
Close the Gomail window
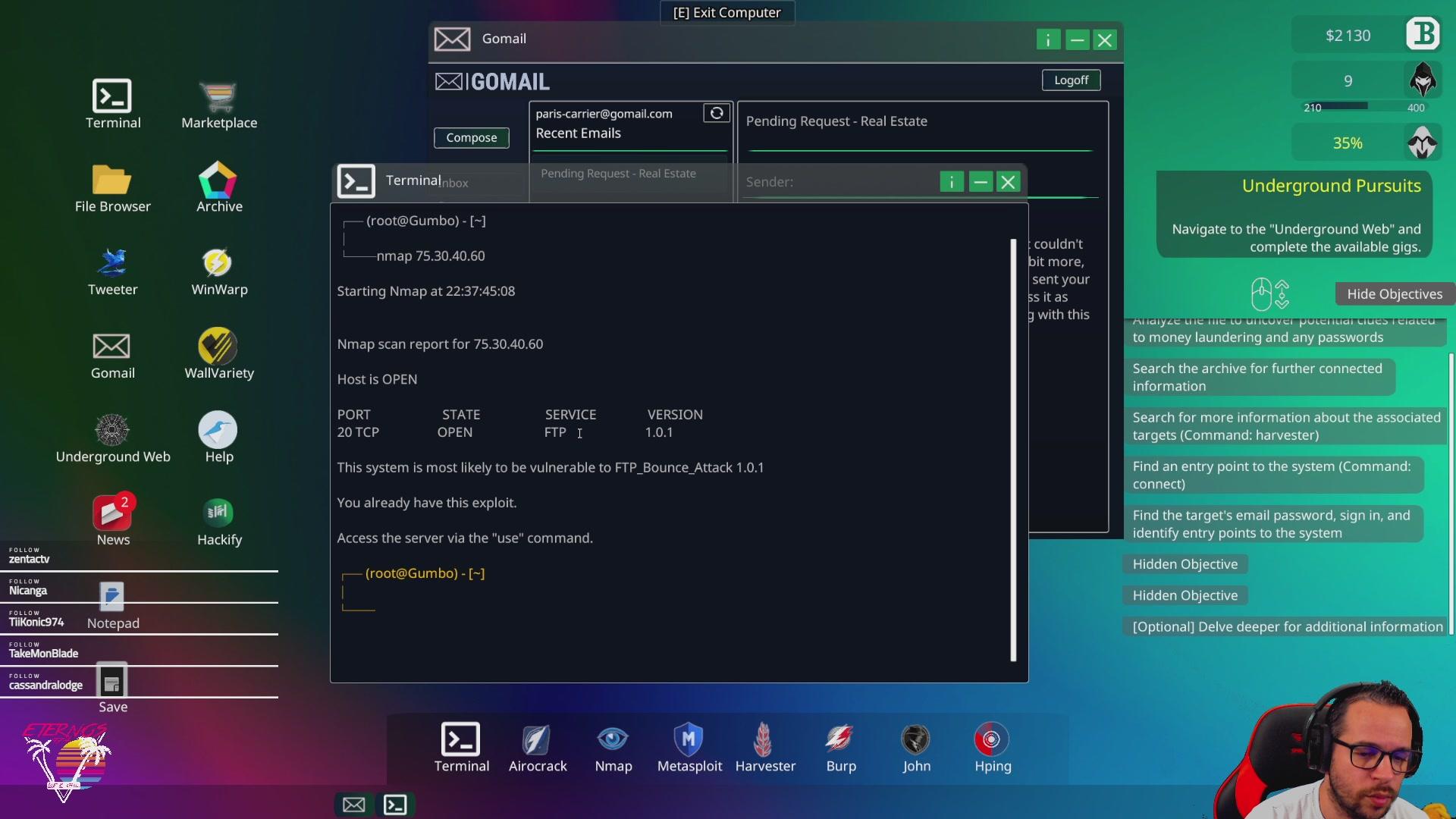coord(1105,40)
